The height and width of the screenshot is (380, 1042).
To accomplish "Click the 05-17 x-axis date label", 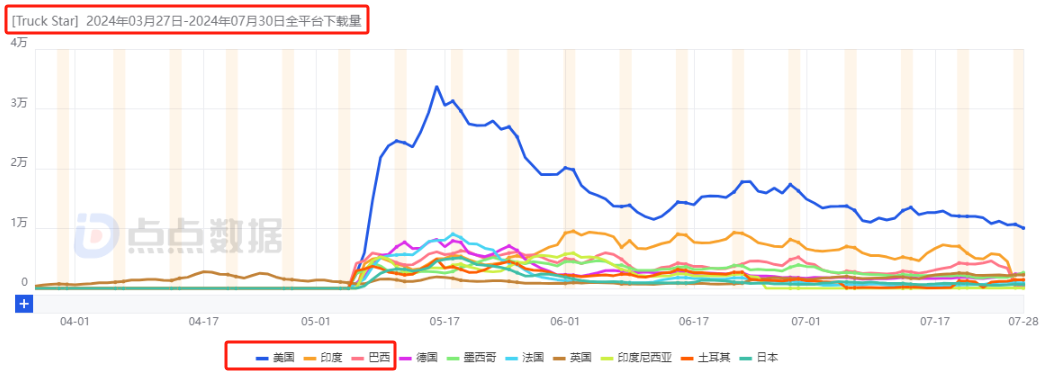I will tap(445, 320).
